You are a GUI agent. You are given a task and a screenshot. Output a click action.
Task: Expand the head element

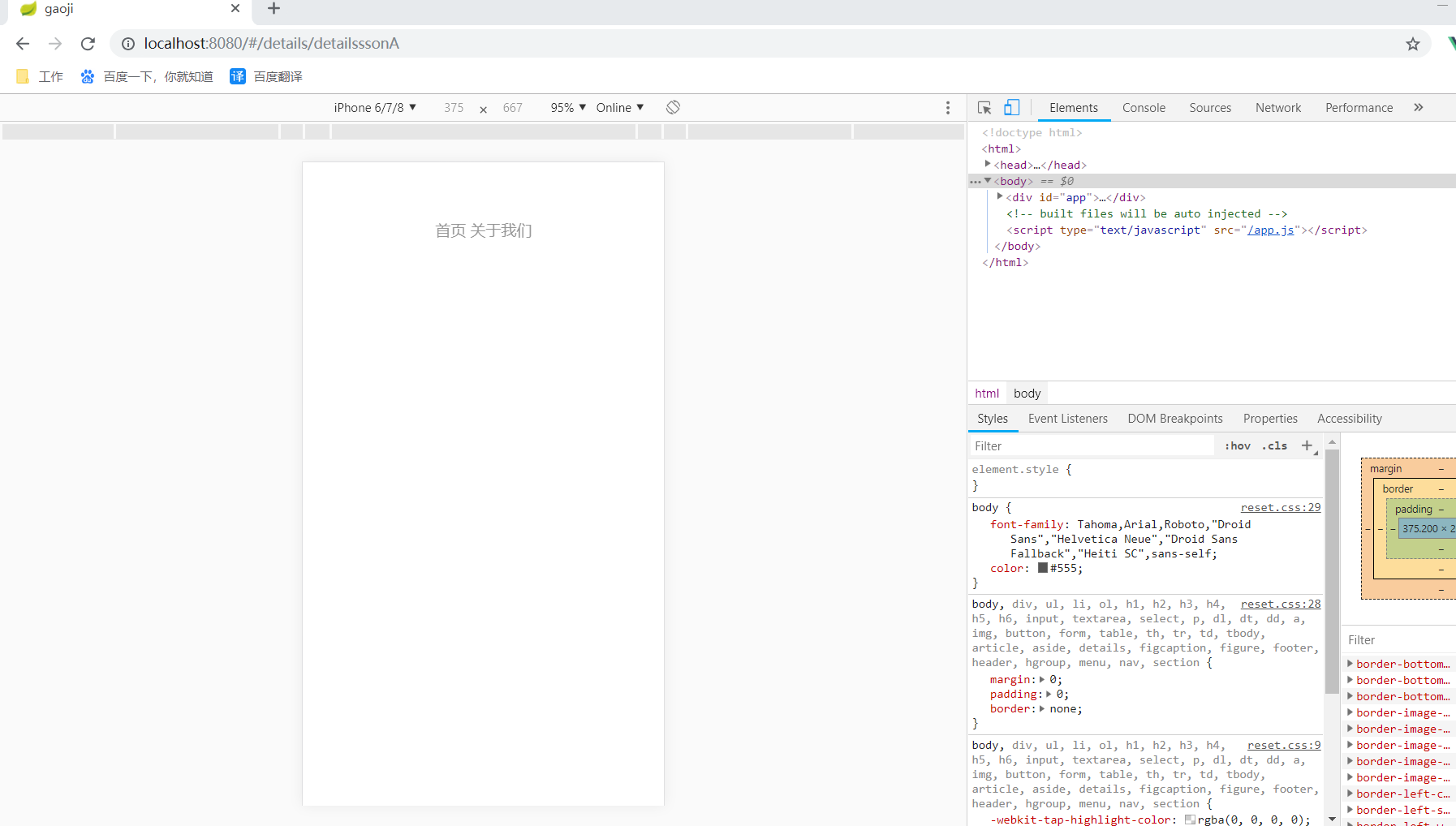pyautogui.click(x=988, y=164)
